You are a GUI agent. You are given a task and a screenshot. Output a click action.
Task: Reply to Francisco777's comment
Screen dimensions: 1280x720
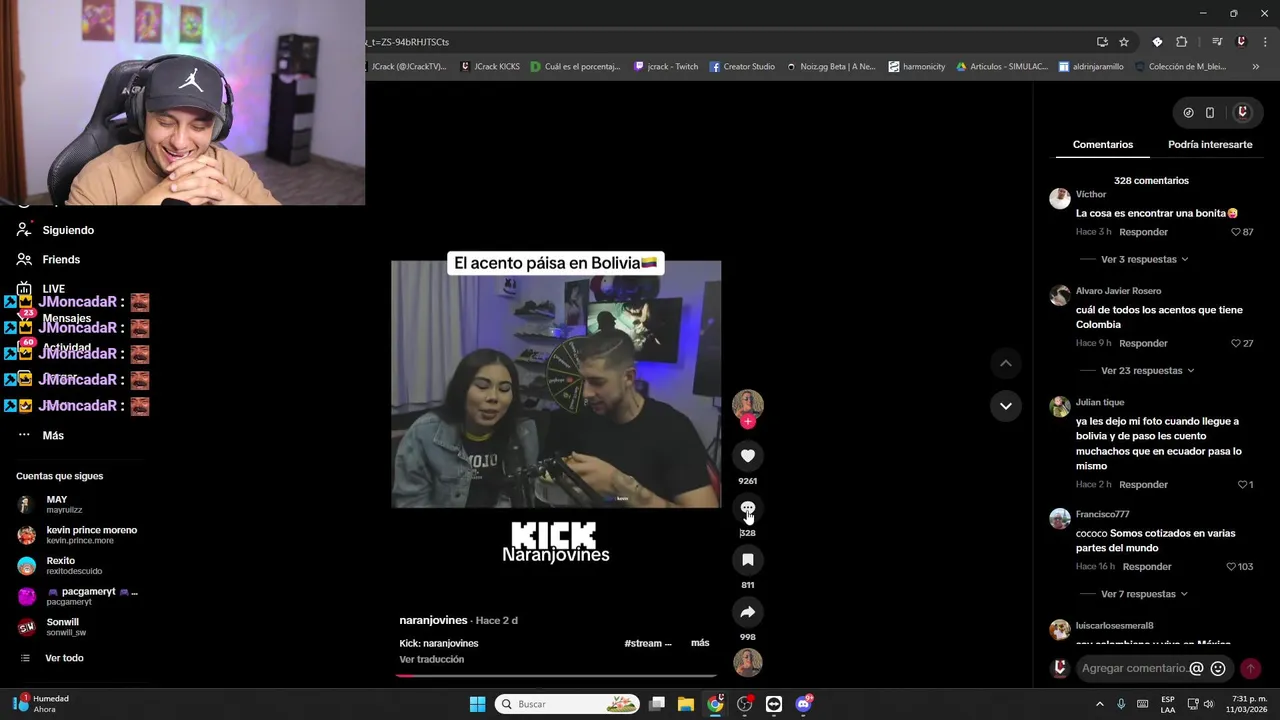coord(1146,567)
